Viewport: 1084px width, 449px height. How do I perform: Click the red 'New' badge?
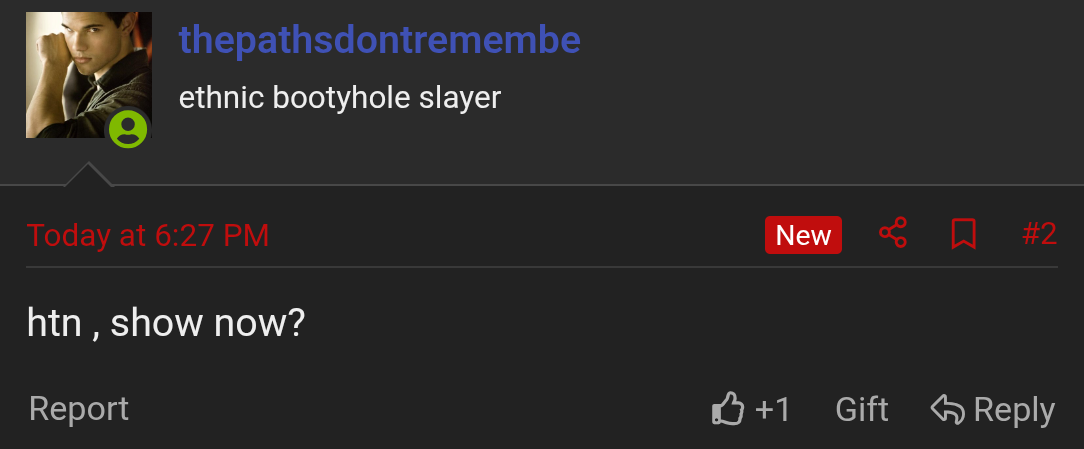(803, 235)
